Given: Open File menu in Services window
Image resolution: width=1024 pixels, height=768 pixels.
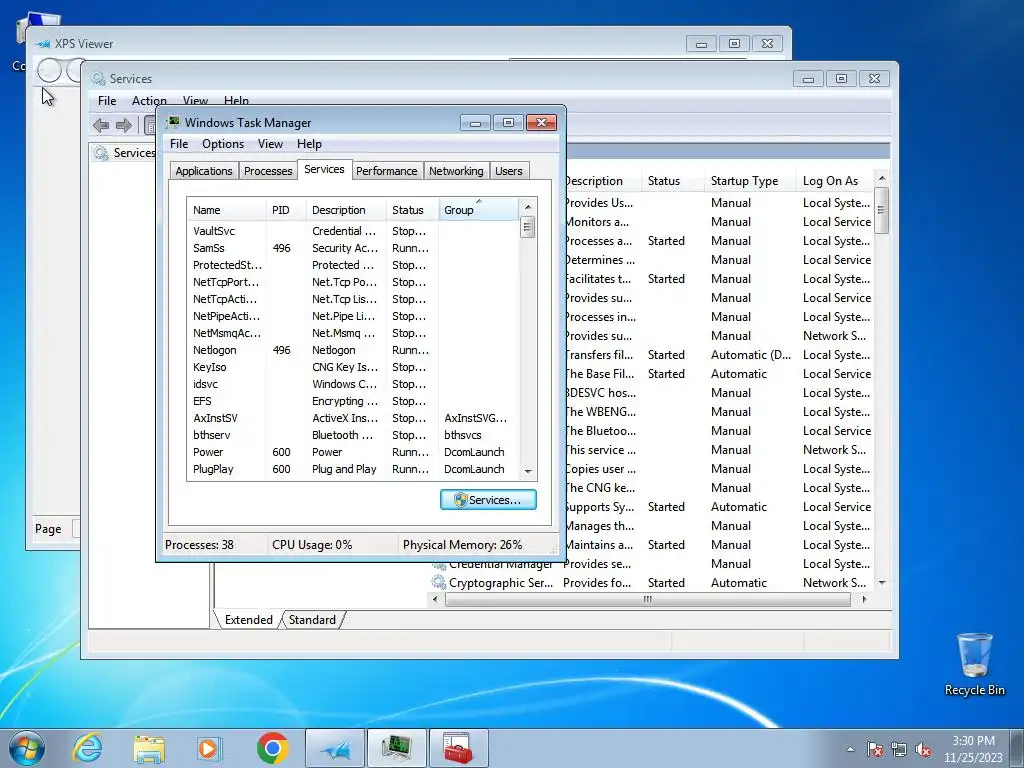Looking at the screenshot, I should tap(107, 101).
